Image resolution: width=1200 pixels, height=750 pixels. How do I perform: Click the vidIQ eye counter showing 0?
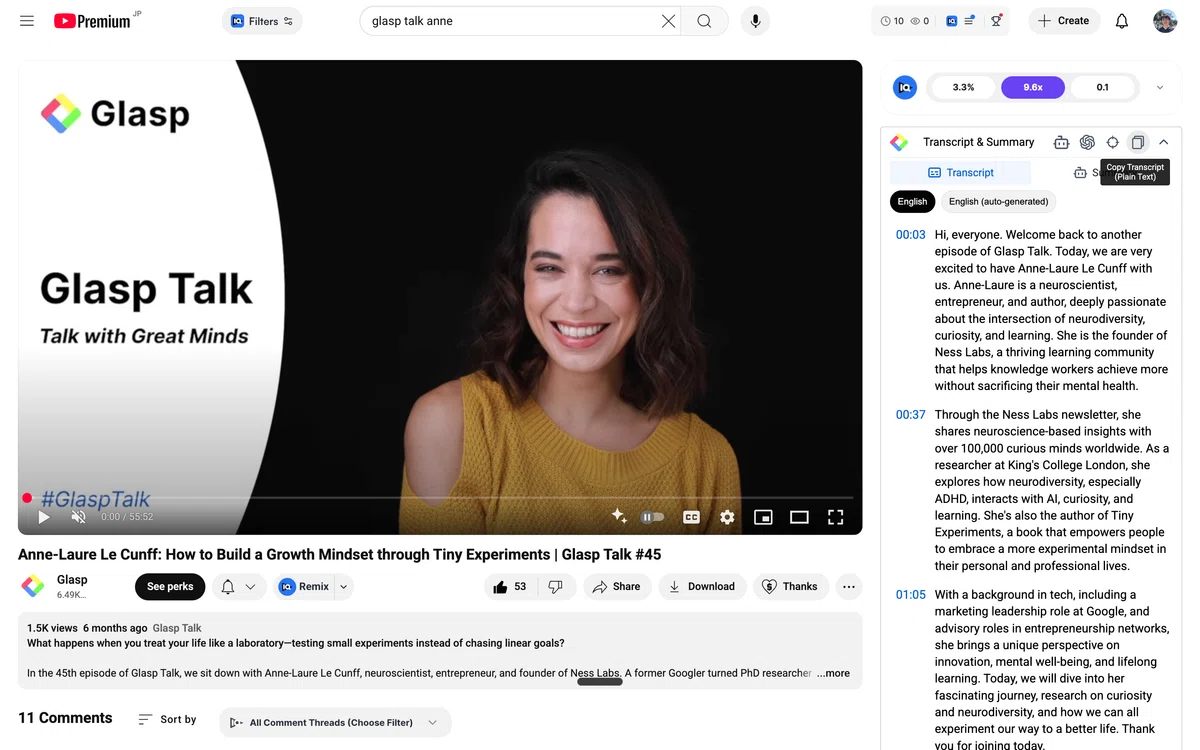click(x=920, y=21)
